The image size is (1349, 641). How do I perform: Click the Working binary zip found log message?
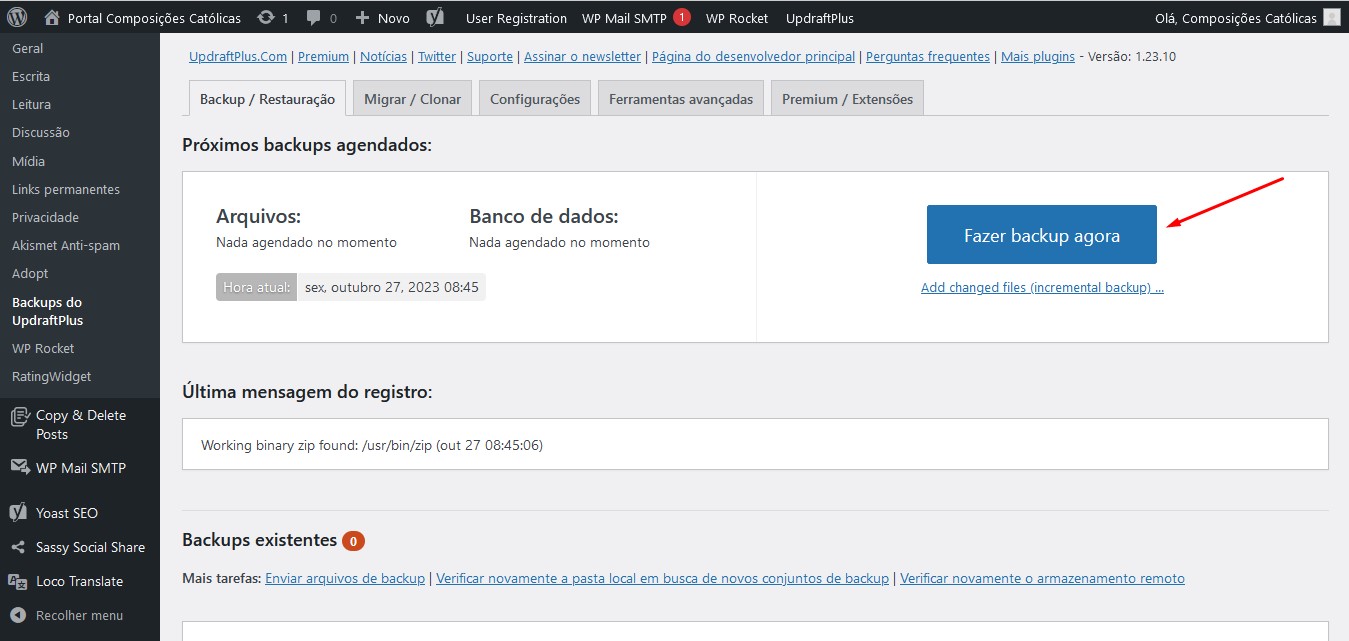click(x=372, y=445)
